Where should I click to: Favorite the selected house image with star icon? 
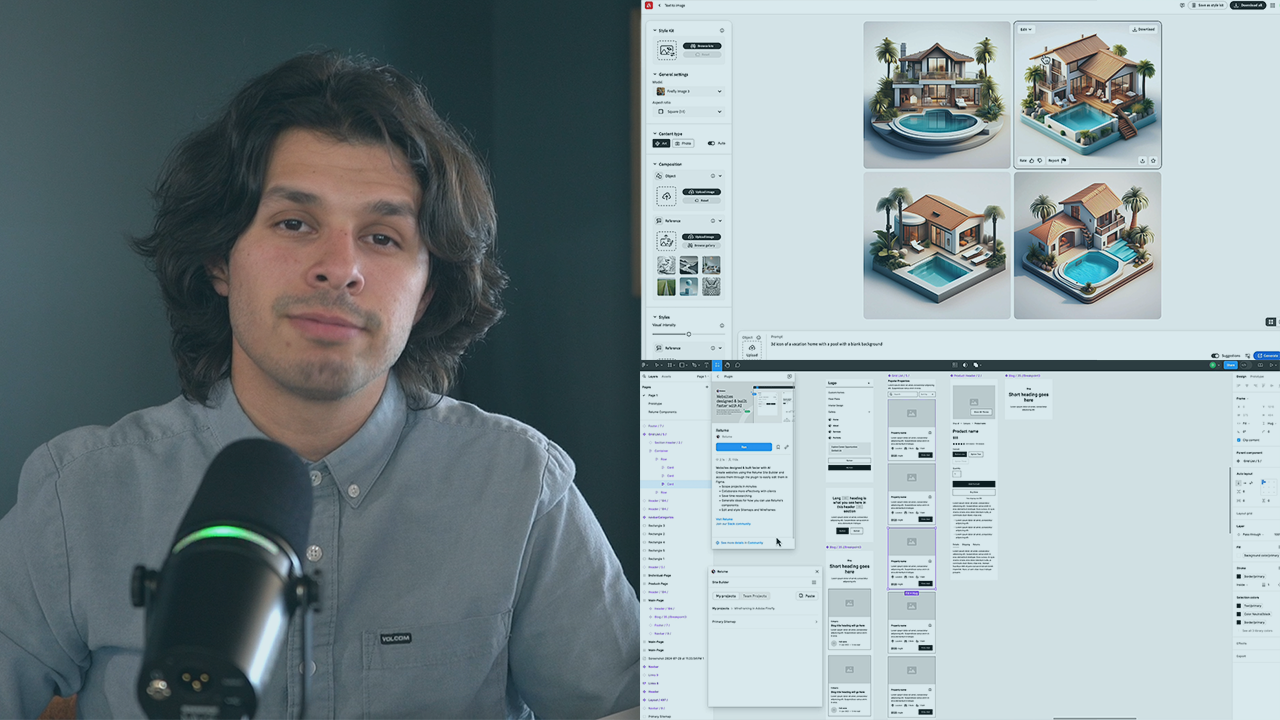pyautogui.click(x=1153, y=160)
